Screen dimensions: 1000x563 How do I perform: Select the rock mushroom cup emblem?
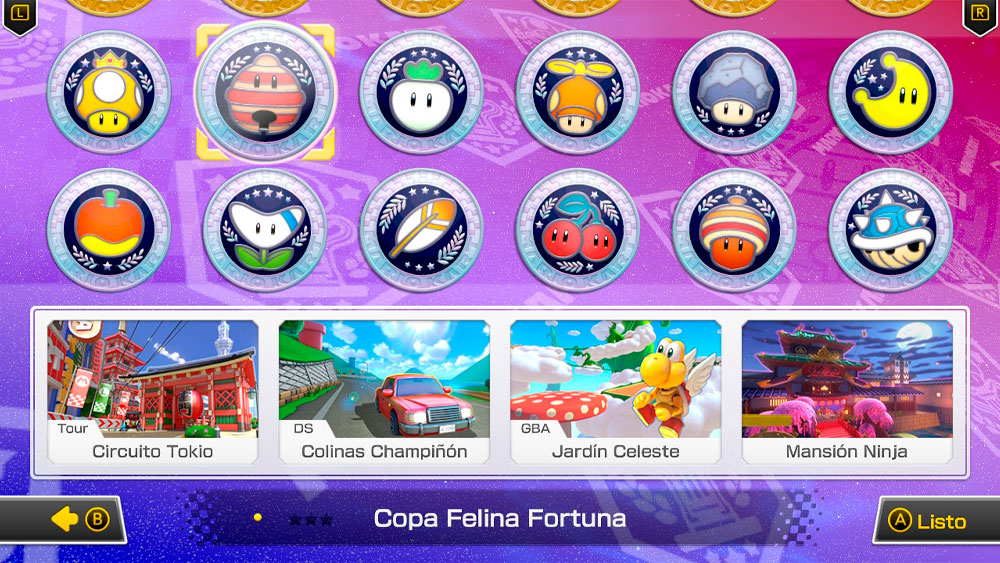coord(734,92)
